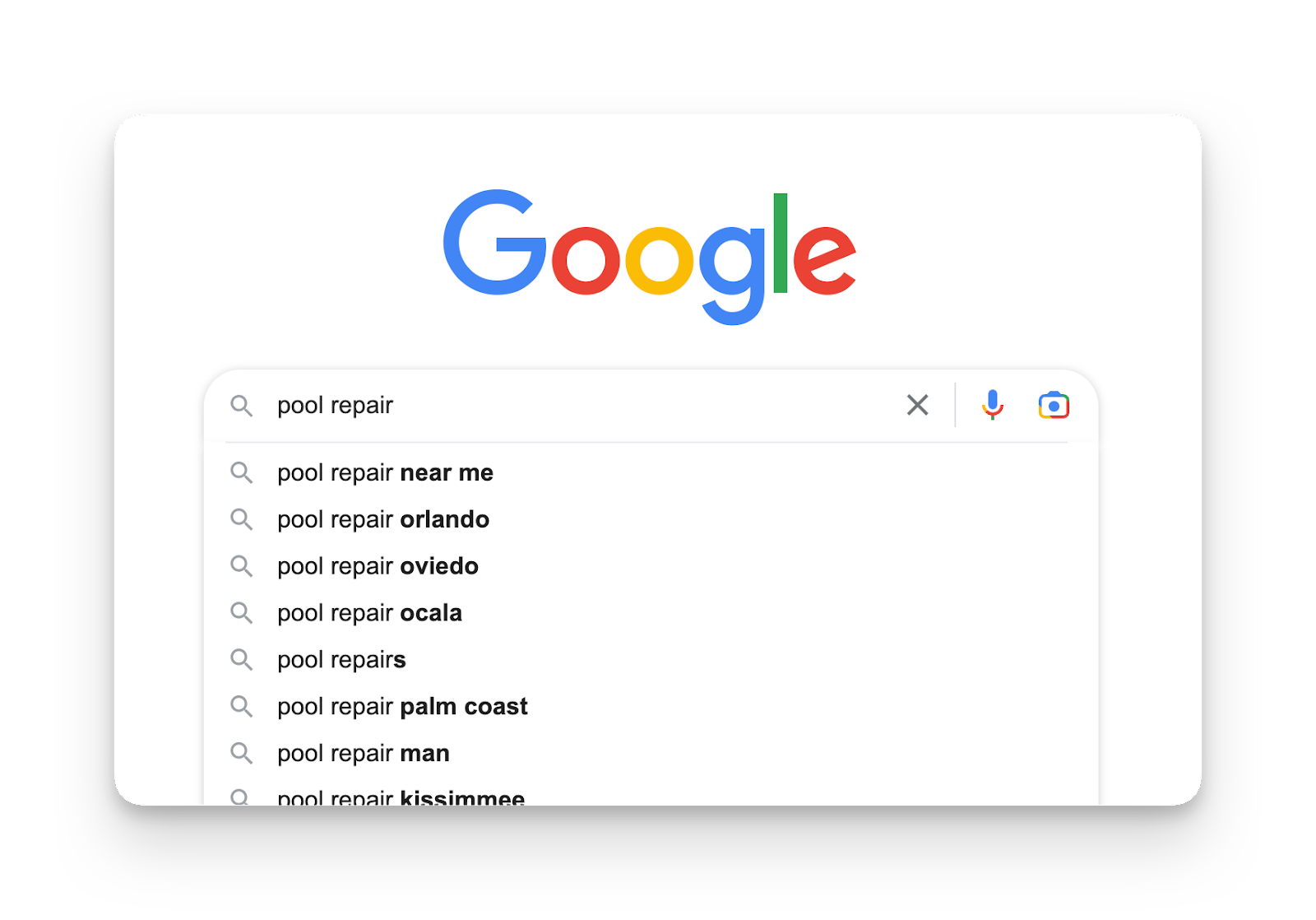Click the search icon beside 'pool repair kissimmee'
1316x920 pixels.
pos(242,795)
